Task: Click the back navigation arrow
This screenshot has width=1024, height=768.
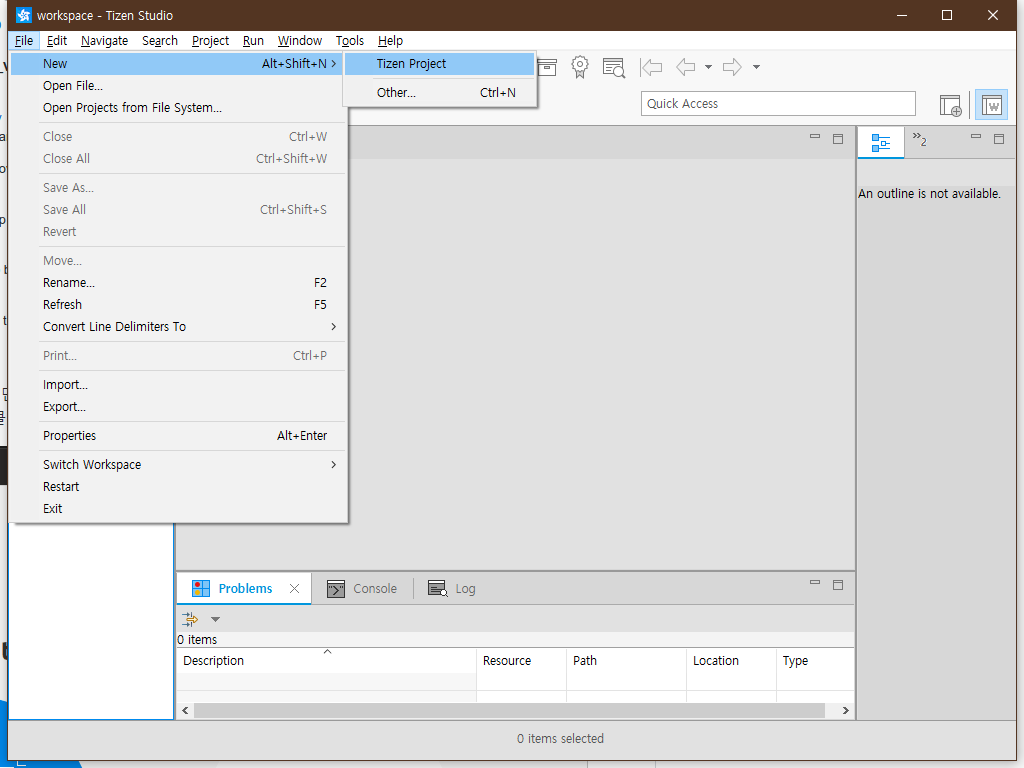Action: (x=686, y=67)
